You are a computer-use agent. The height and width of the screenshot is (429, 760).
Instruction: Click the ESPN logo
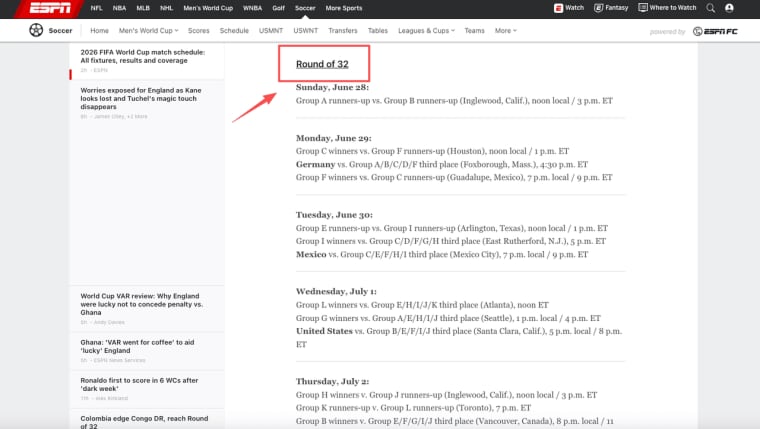50,8
